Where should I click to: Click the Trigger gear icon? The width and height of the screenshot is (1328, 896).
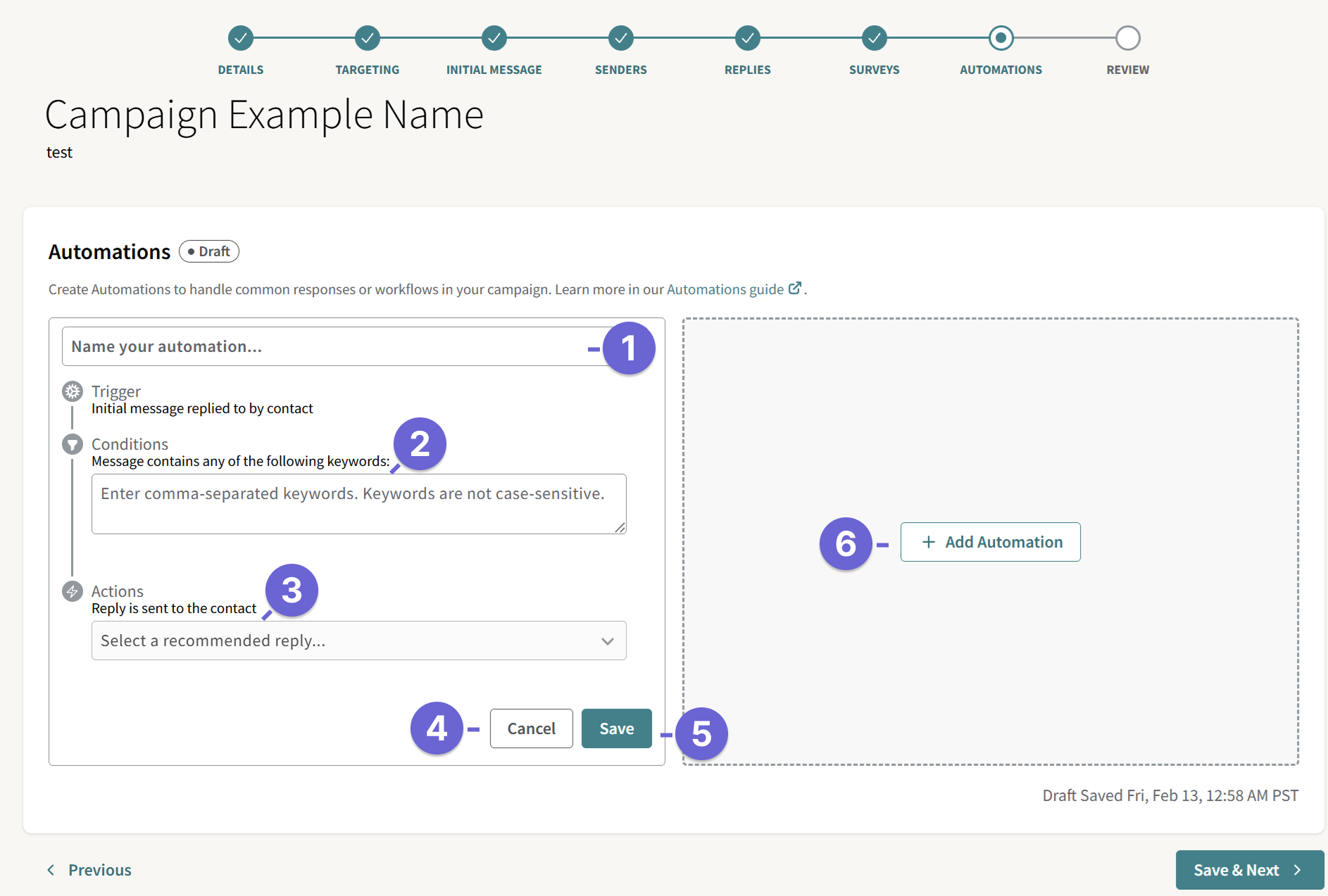pos(73,391)
